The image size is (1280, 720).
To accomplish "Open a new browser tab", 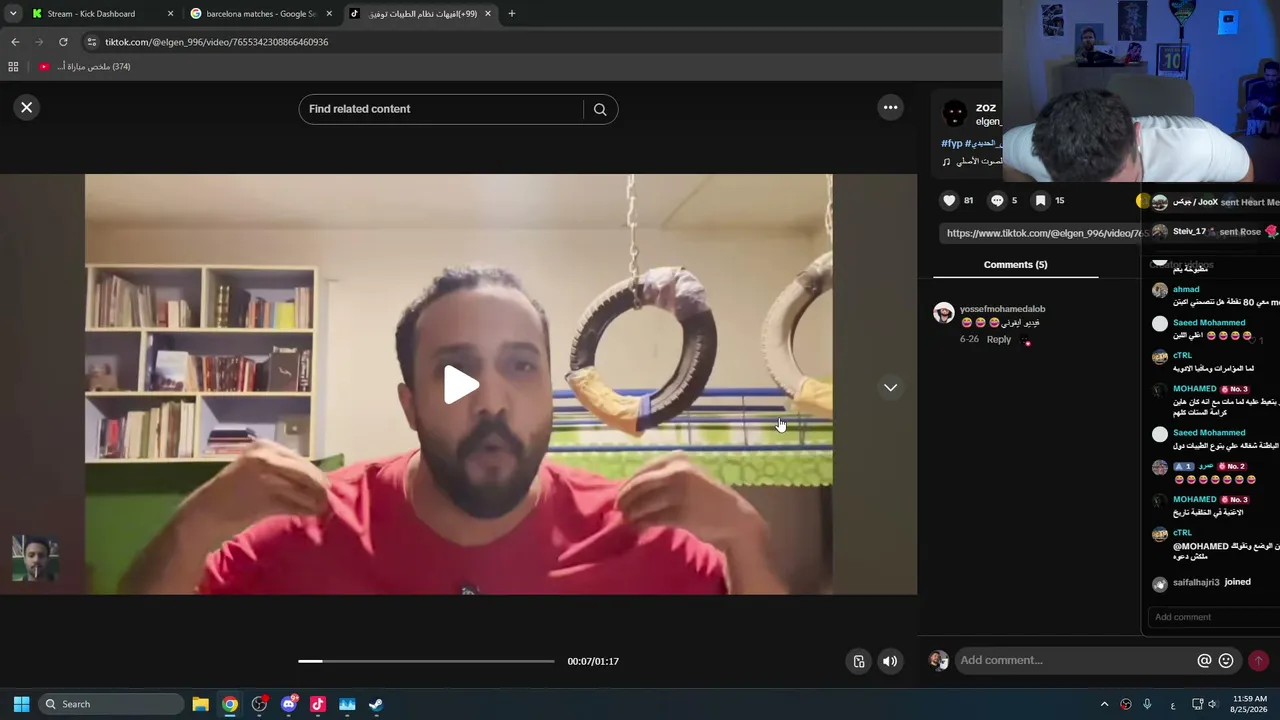I will coord(511,14).
